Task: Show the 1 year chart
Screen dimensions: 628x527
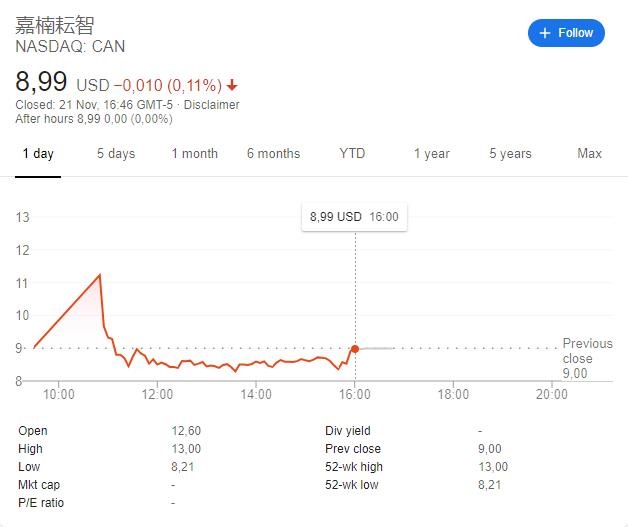Action: (432, 153)
